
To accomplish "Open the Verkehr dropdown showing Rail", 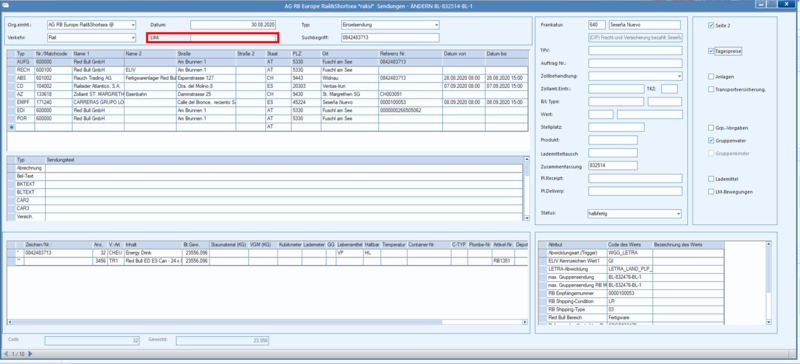I will (133, 38).
